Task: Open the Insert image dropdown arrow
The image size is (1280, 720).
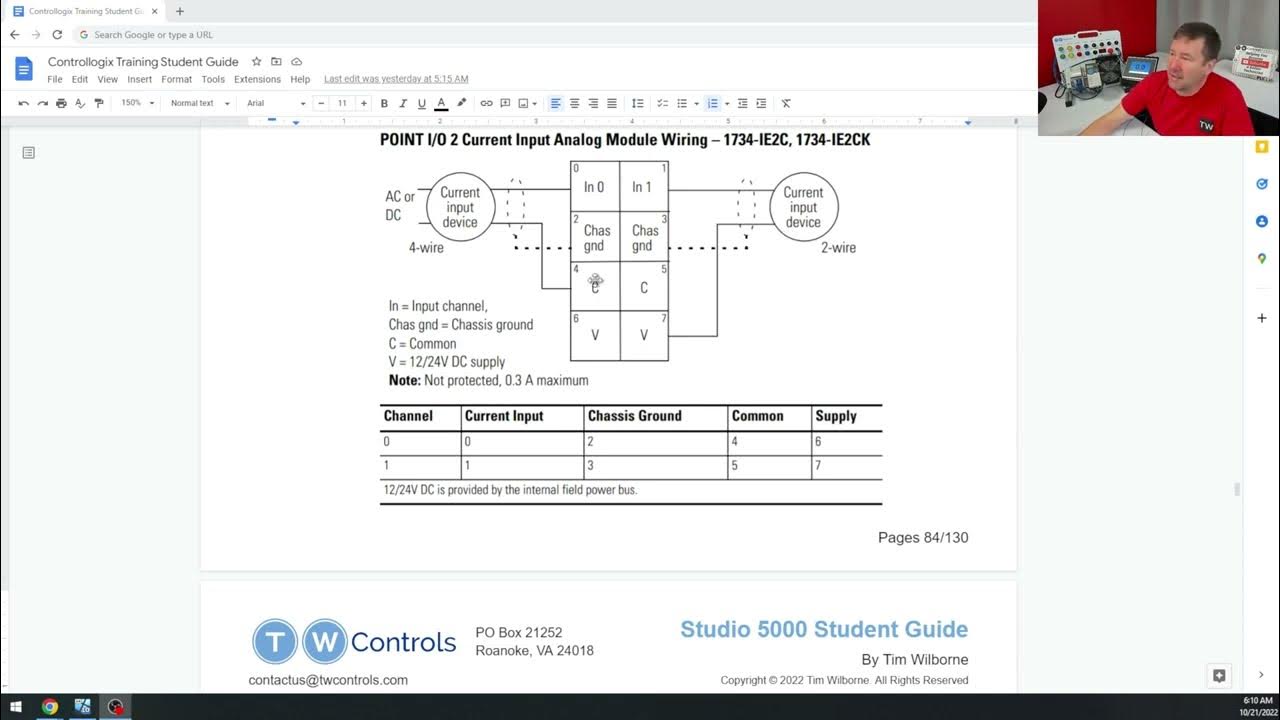Action: (535, 103)
